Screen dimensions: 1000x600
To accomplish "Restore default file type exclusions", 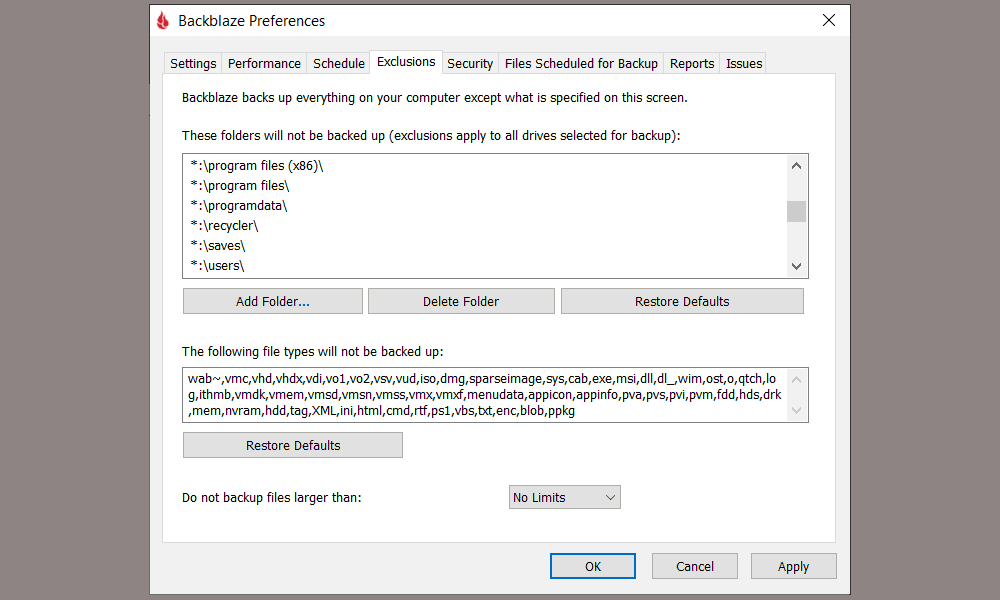I will click(293, 445).
